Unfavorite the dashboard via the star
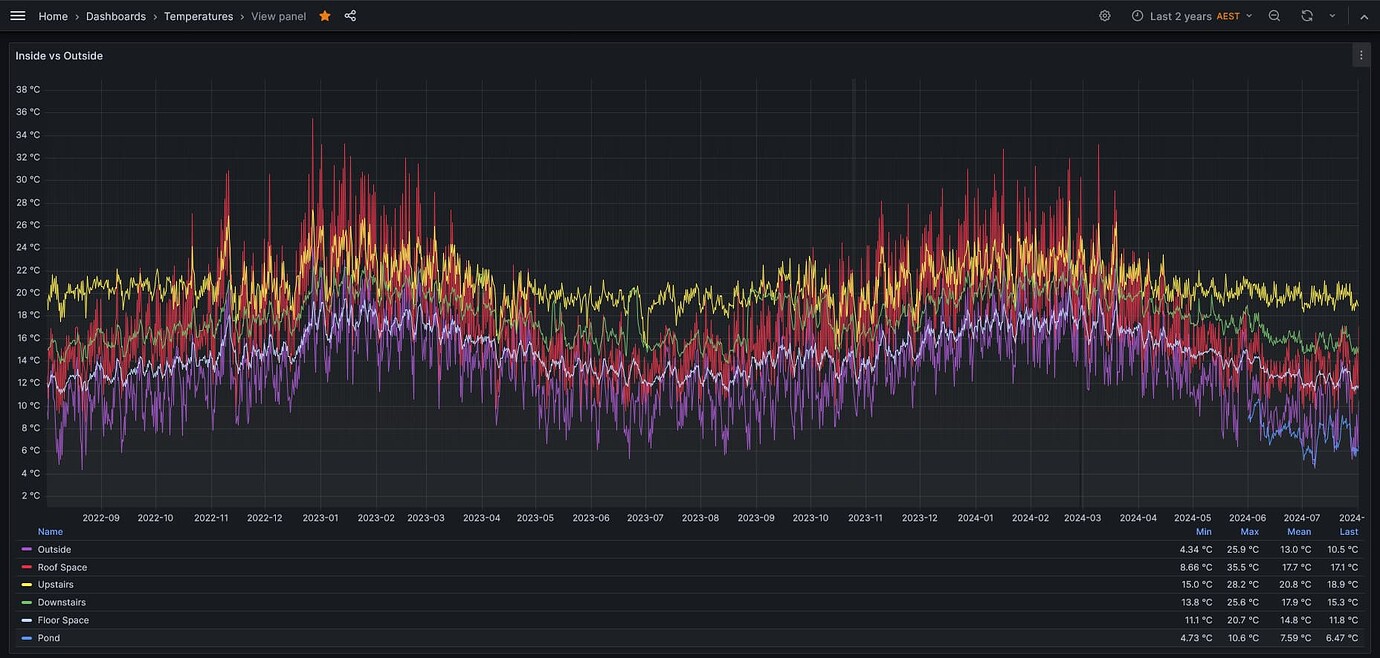The height and width of the screenshot is (658, 1380). tap(324, 15)
